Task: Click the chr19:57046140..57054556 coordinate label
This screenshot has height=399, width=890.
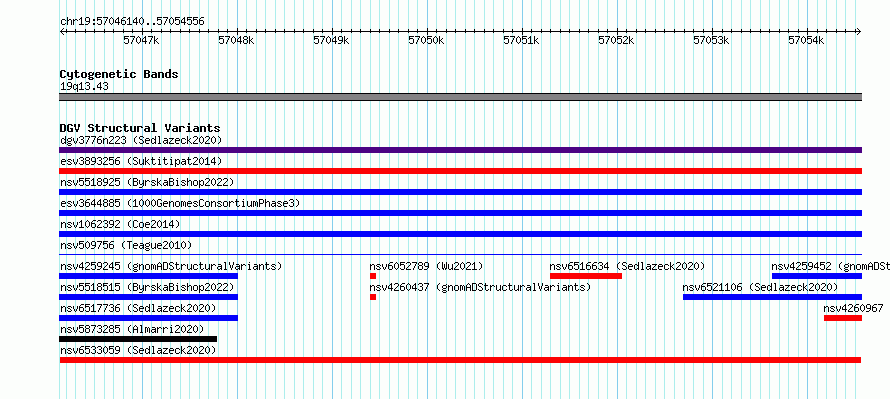Action: [132, 22]
